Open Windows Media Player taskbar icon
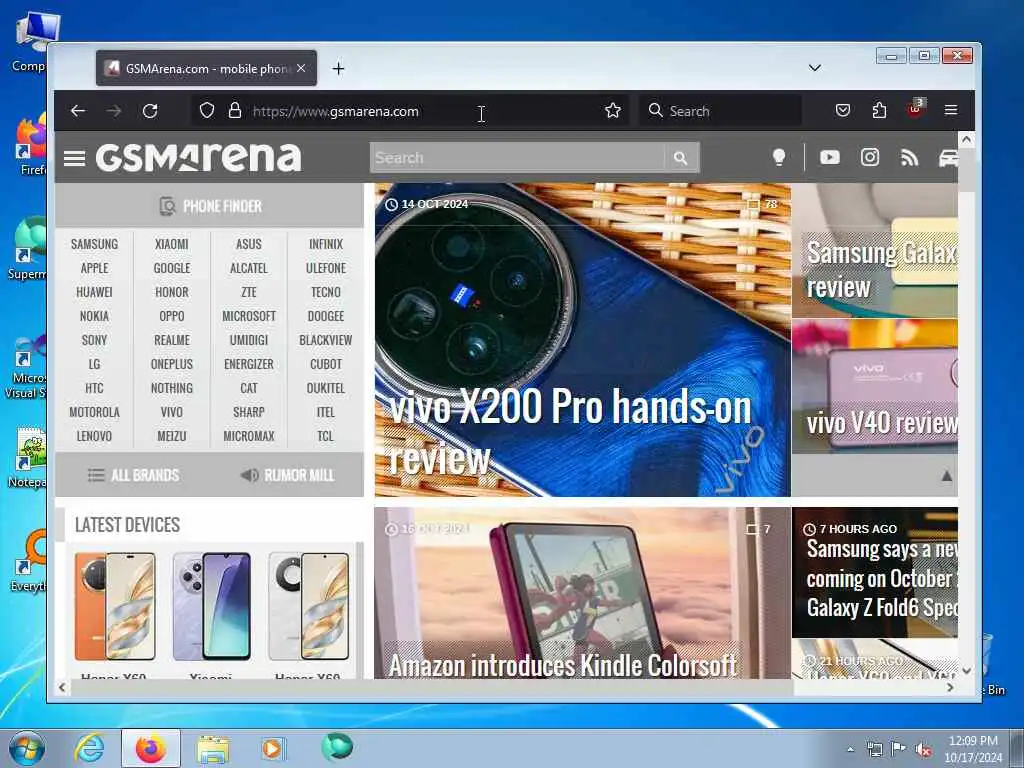Image resolution: width=1024 pixels, height=768 pixels. (272, 748)
